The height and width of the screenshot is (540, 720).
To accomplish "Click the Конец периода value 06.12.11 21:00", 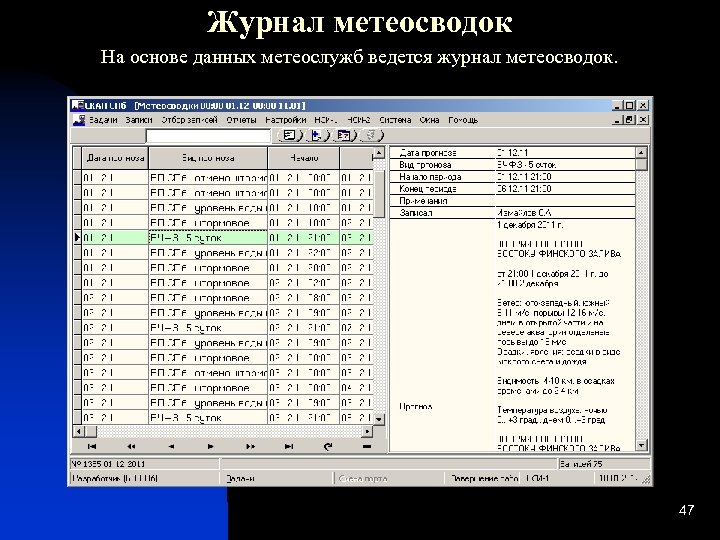I will [524, 189].
